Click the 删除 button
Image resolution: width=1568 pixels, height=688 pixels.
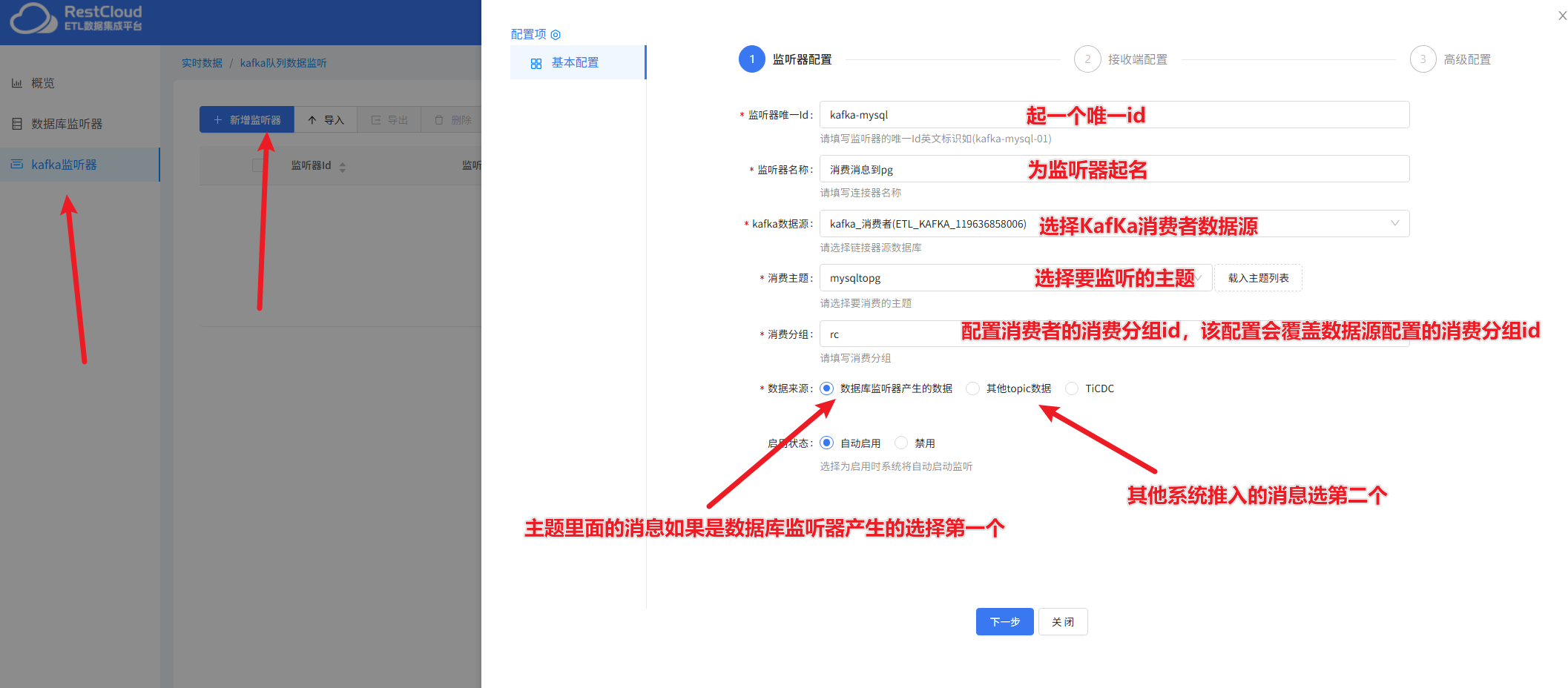tap(452, 120)
